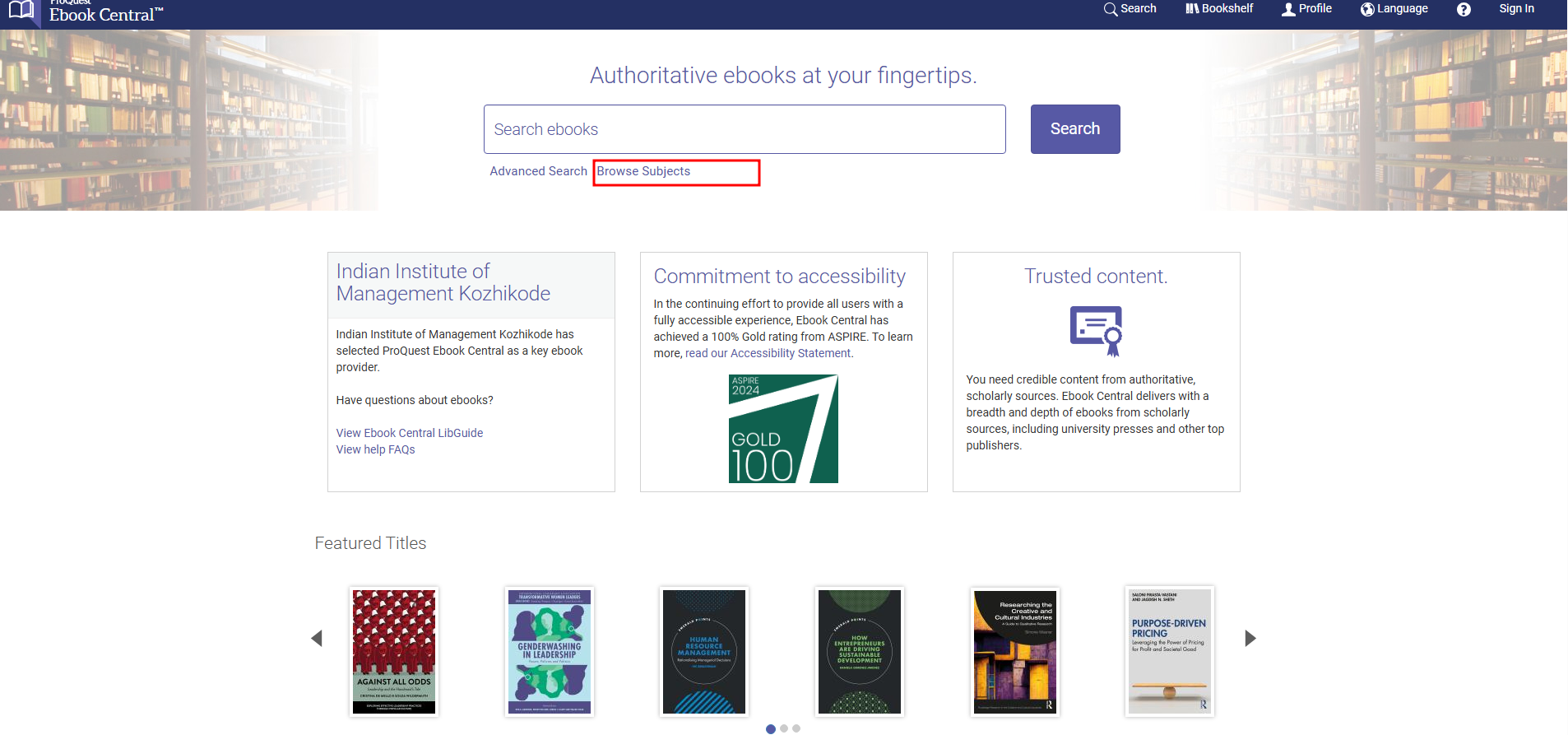Click the ASPIRE Gold 100 badge image
The width and height of the screenshot is (1568, 735).
pos(783,429)
